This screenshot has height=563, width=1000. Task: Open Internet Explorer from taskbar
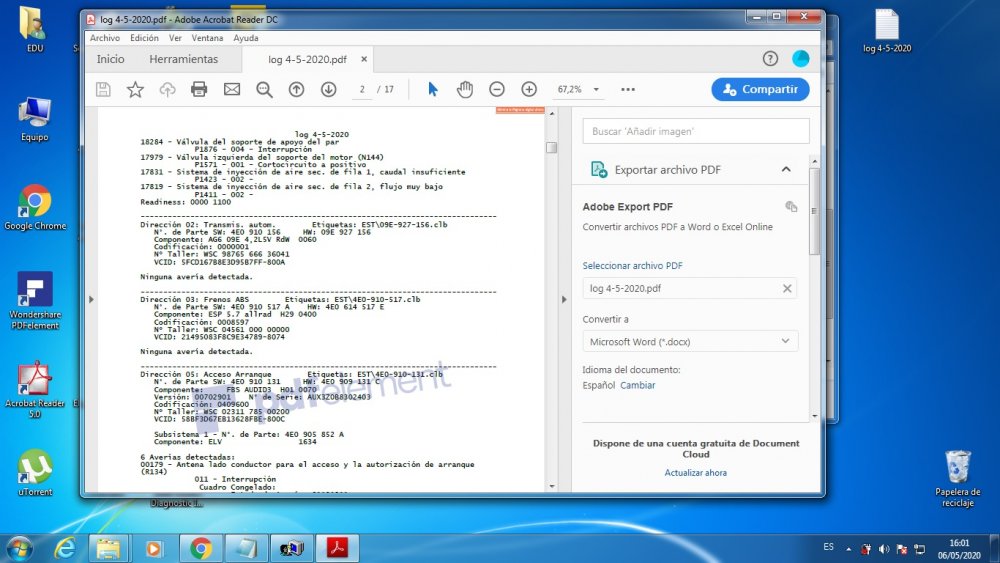64,548
